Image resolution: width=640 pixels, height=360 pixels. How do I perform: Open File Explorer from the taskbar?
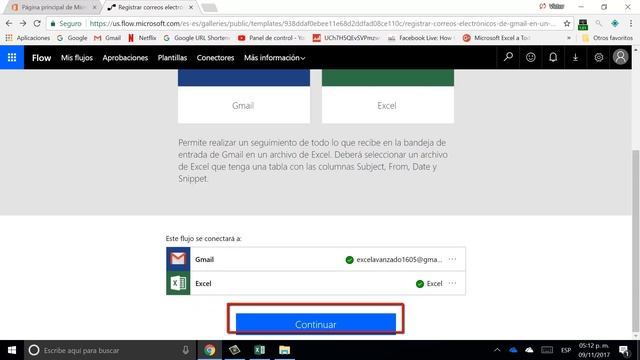pos(284,350)
